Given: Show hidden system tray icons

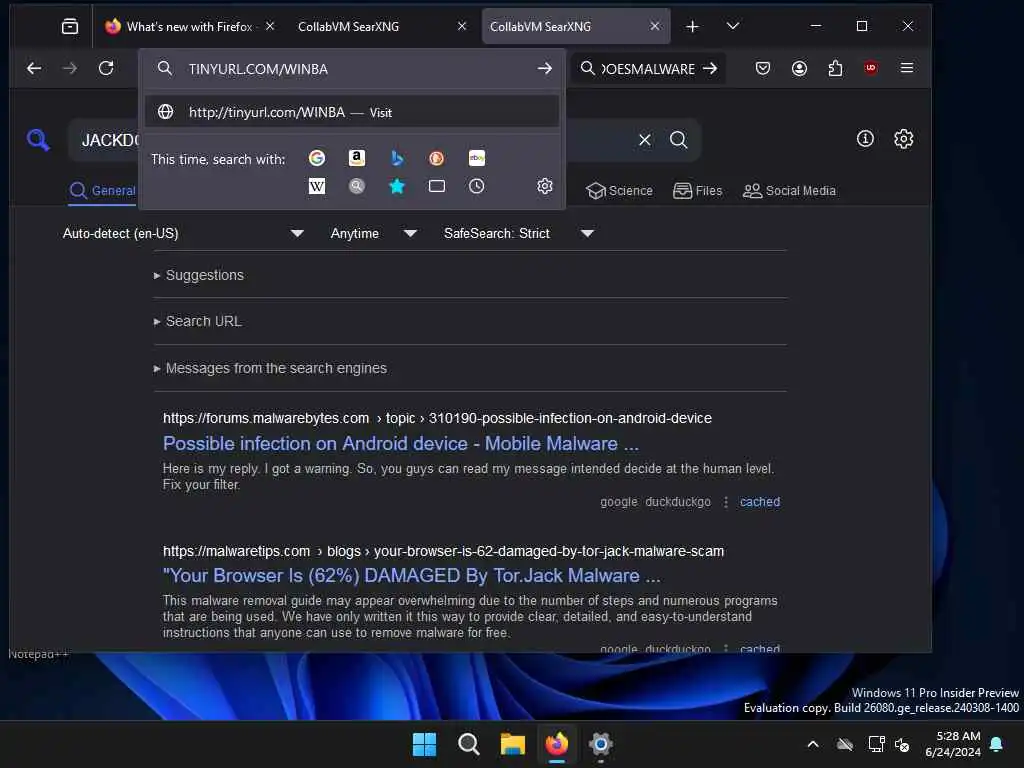Looking at the screenshot, I should pos(813,744).
